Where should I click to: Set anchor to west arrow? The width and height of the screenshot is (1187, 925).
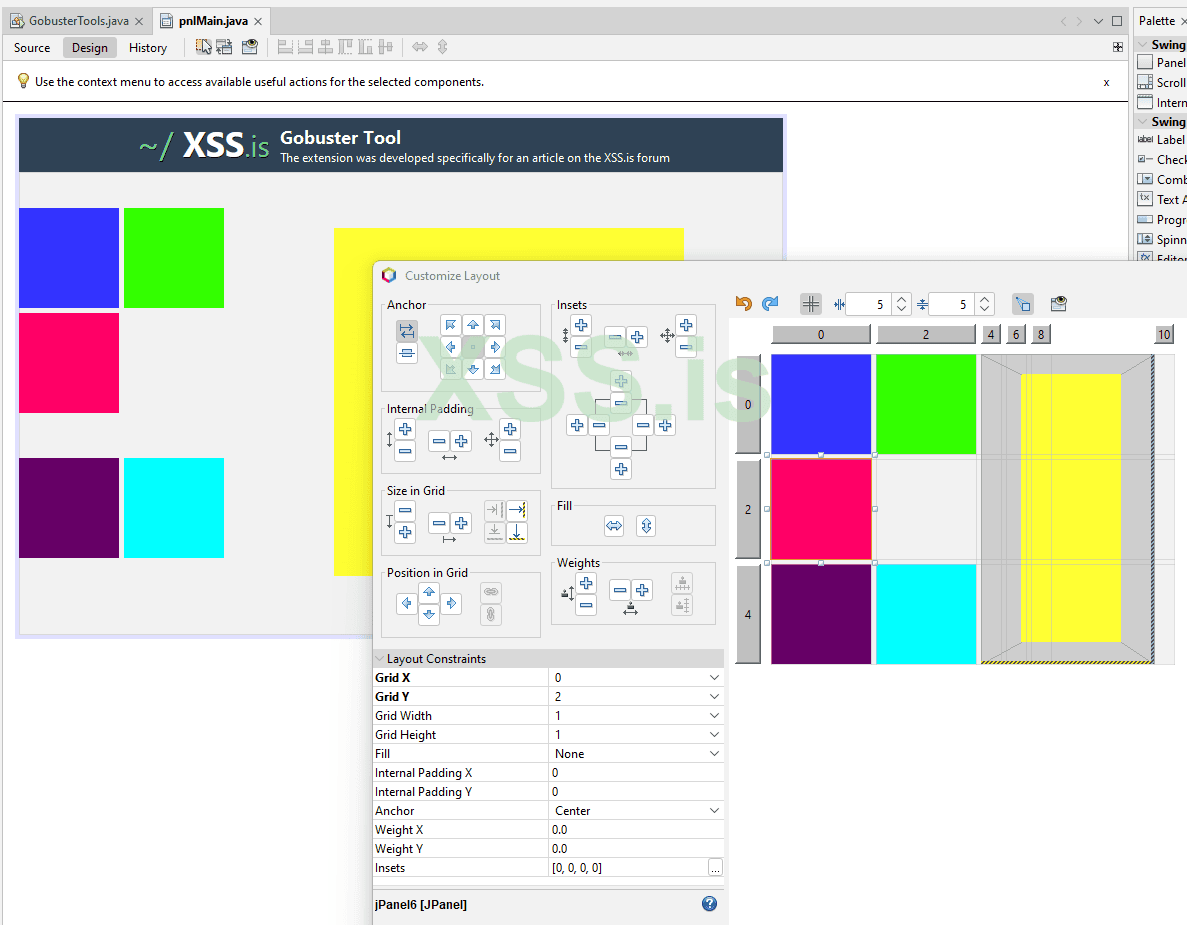coord(450,347)
